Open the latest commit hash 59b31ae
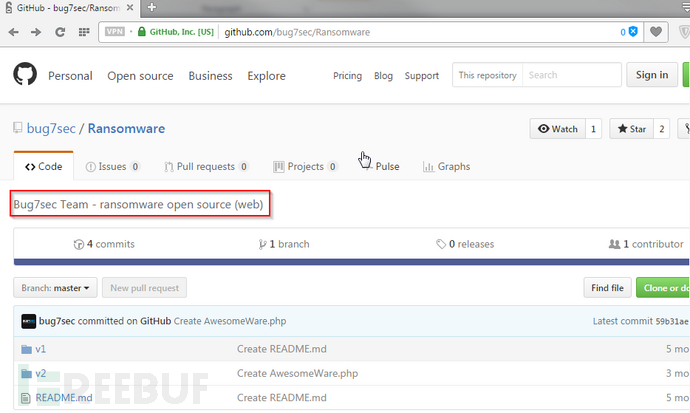The image size is (690, 413). coord(672,322)
